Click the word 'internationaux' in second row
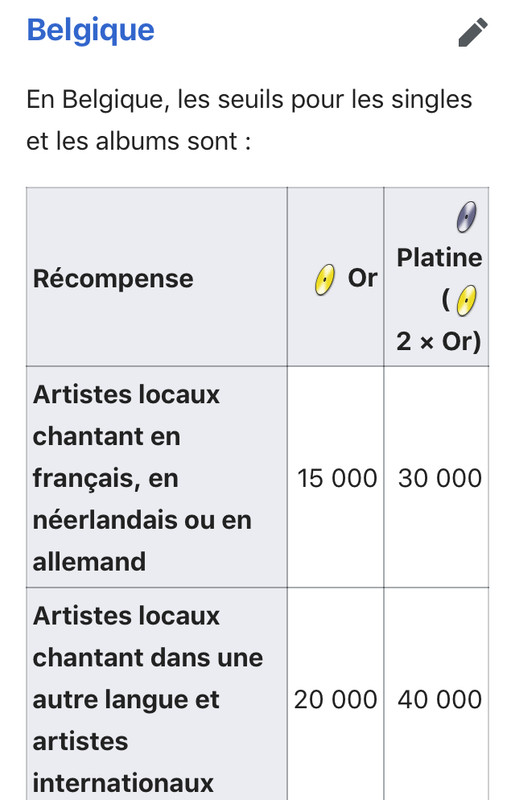515x800 pixels. [123, 783]
